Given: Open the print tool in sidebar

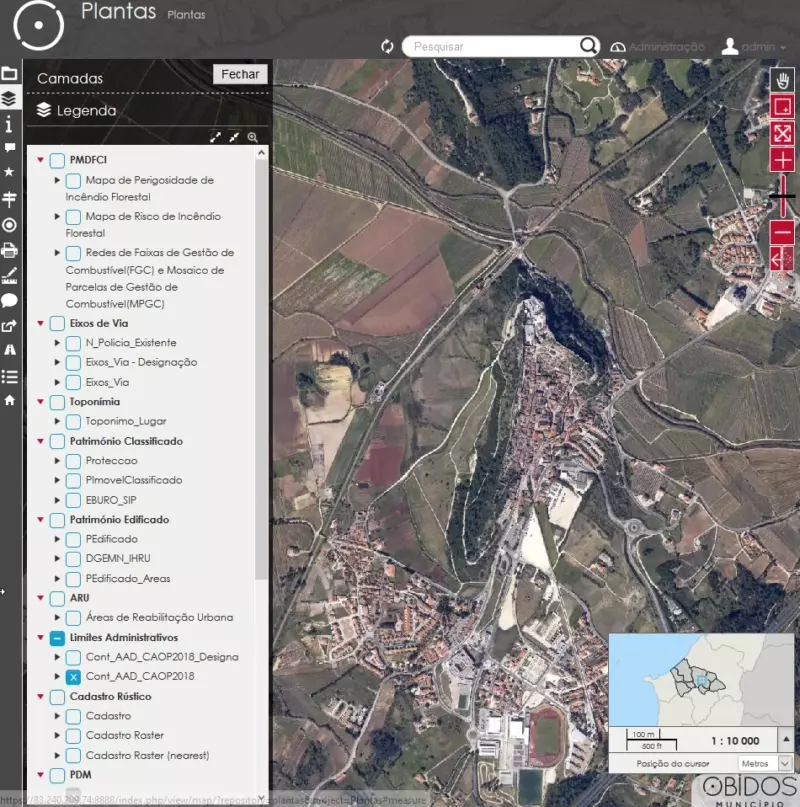Looking at the screenshot, I should pos(9,251).
